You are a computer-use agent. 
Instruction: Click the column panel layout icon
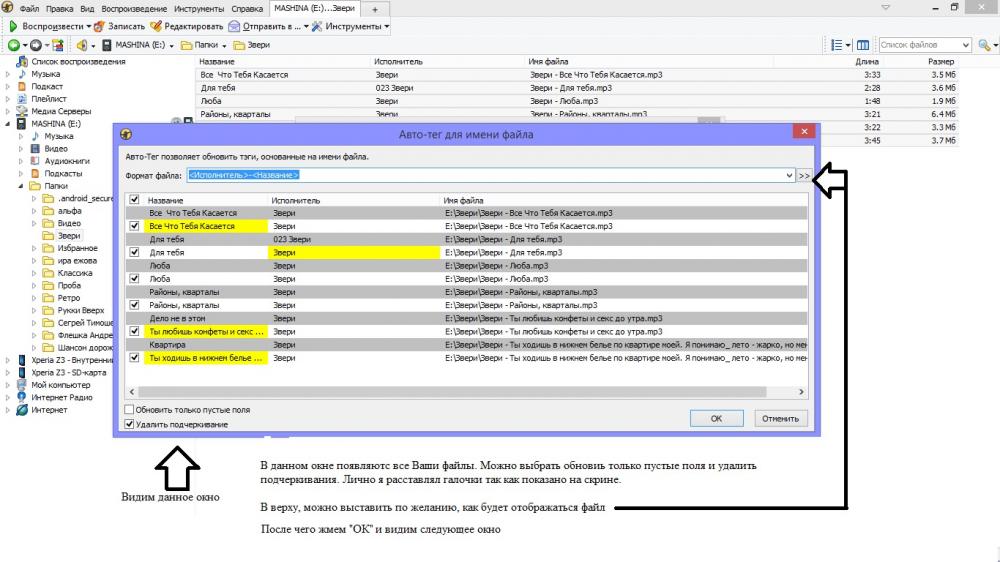click(863, 45)
